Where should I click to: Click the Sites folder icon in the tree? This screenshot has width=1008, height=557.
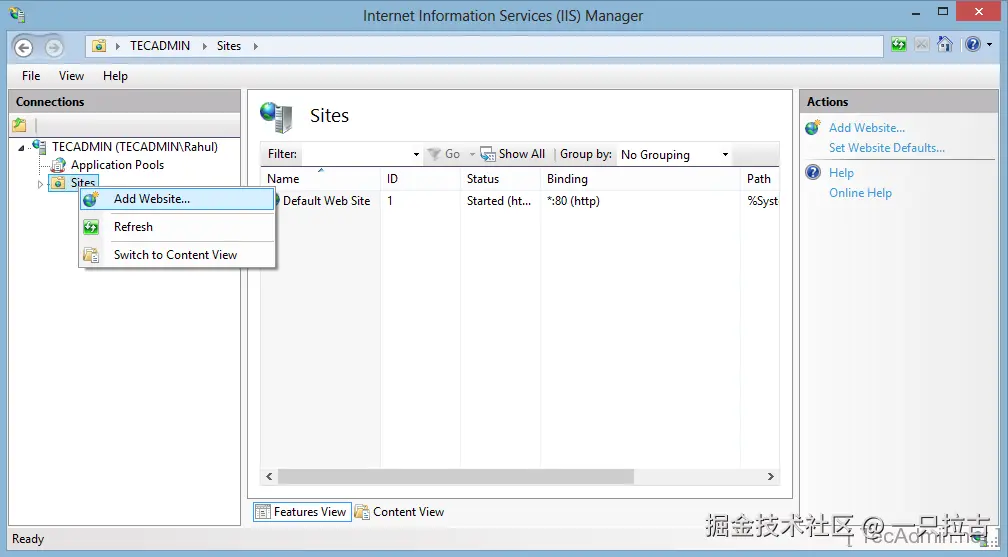(58, 183)
